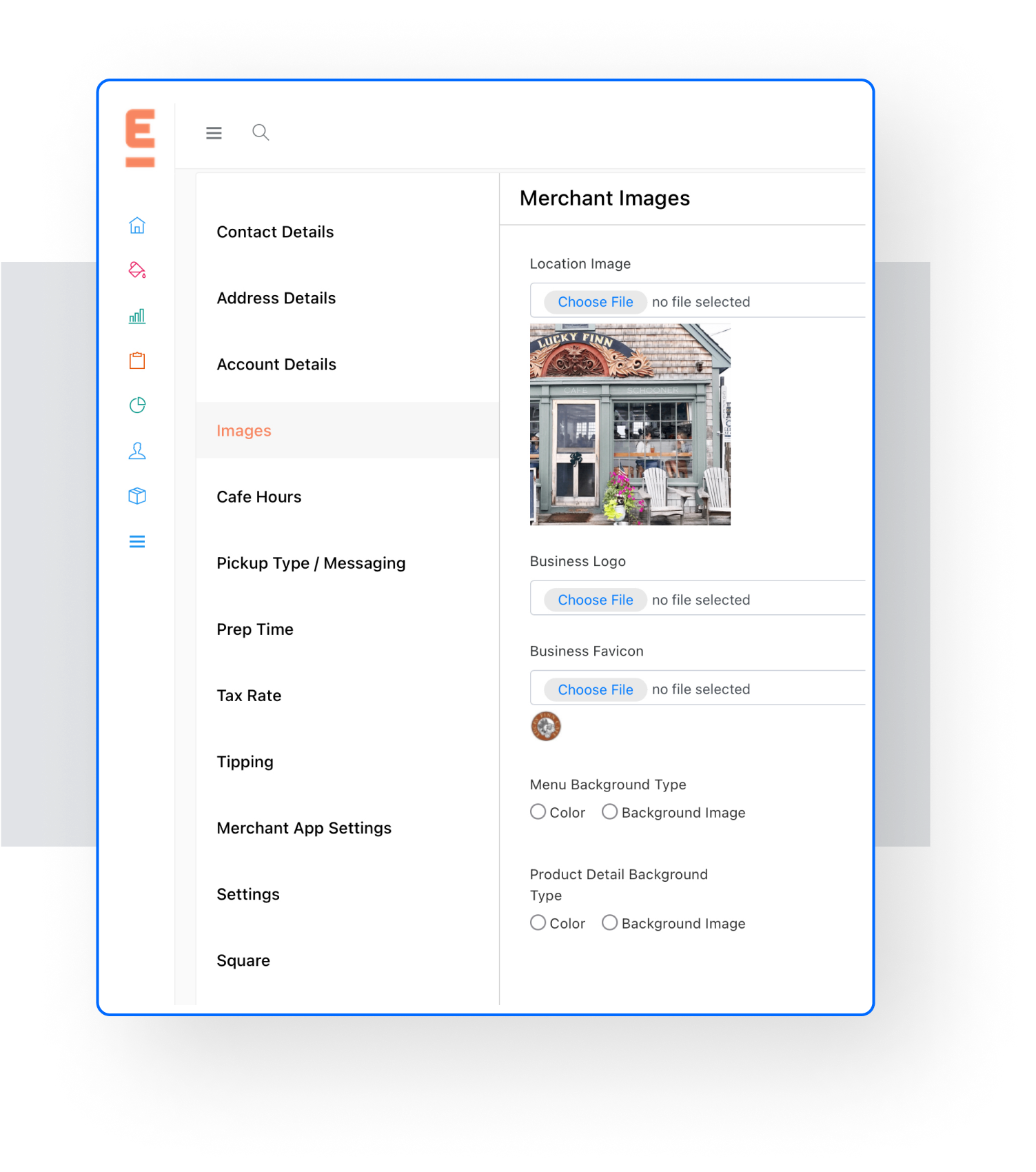Click Choose File for Business Logo
This screenshot has width=1036, height=1172.
coord(595,600)
